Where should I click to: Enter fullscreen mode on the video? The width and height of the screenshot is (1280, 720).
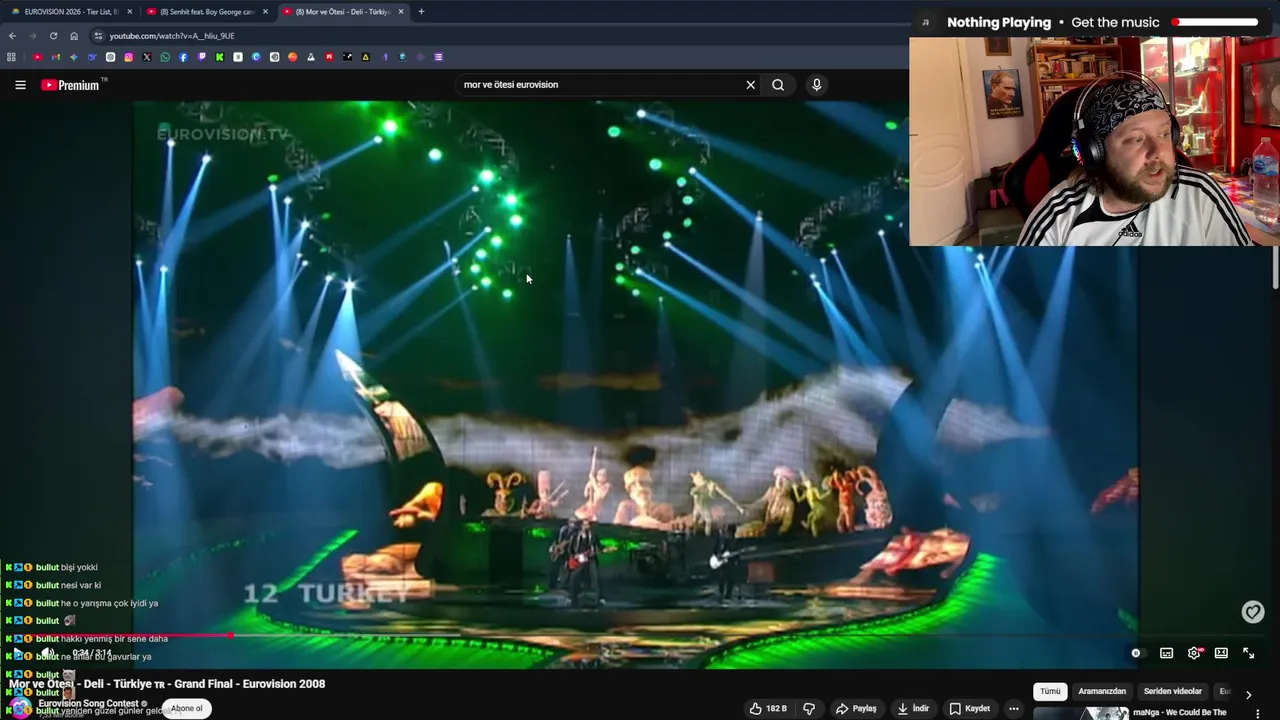tap(1249, 653)
